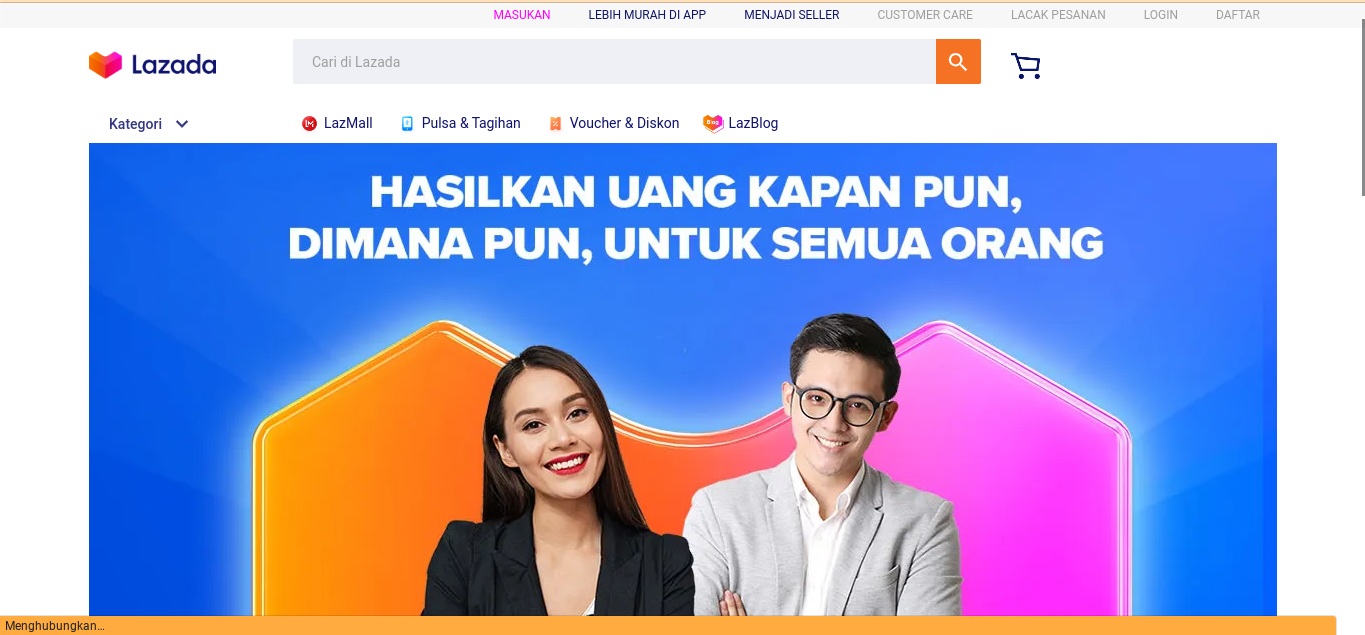Screen dimensions: 1365x635
Task: Open the Kategori menu label
Action: coord(135,124)
